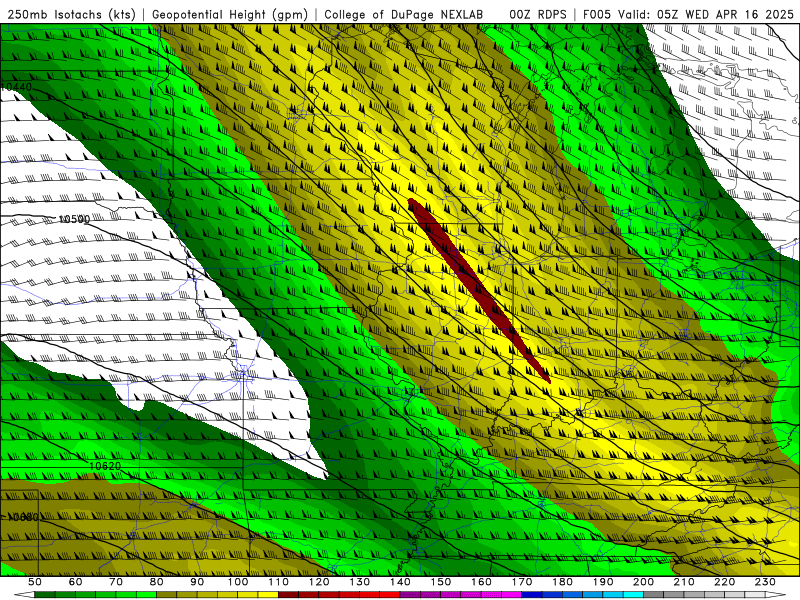Select the dark red swatch right of 110
Viewport: 800px width, 600px height.
289,595
